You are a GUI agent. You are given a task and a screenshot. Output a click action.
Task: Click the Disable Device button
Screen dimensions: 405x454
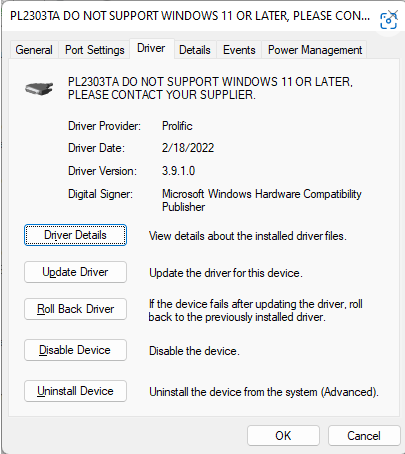click(75, 350)
